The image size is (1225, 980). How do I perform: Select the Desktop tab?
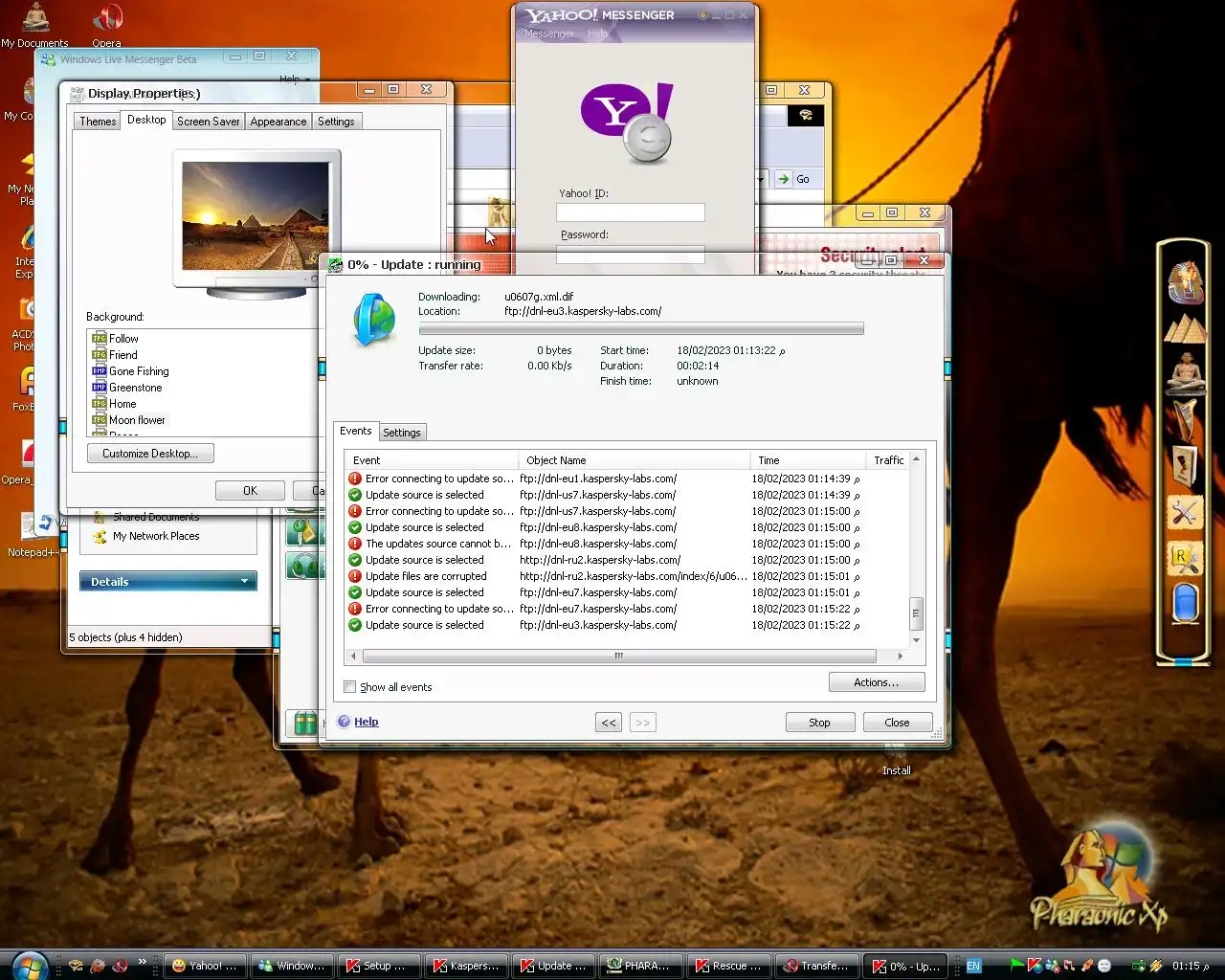[146, 120]
